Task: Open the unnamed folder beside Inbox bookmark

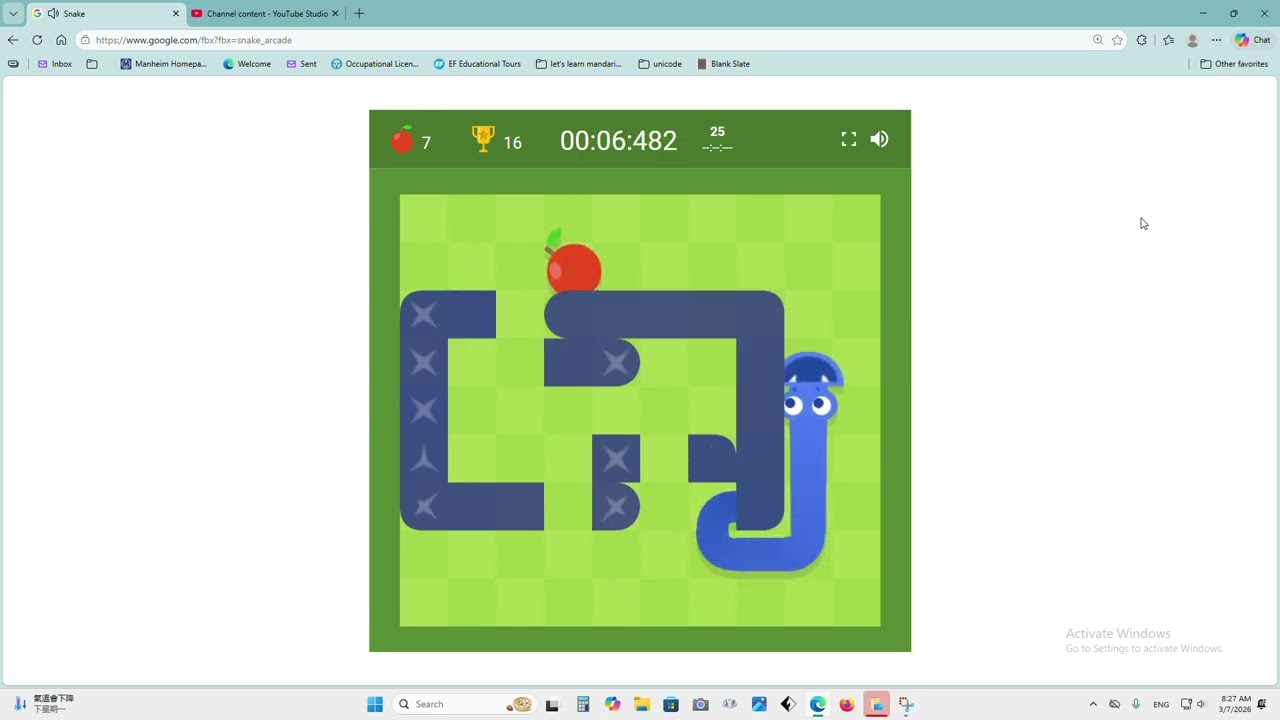Action: [x=92, y=64]
